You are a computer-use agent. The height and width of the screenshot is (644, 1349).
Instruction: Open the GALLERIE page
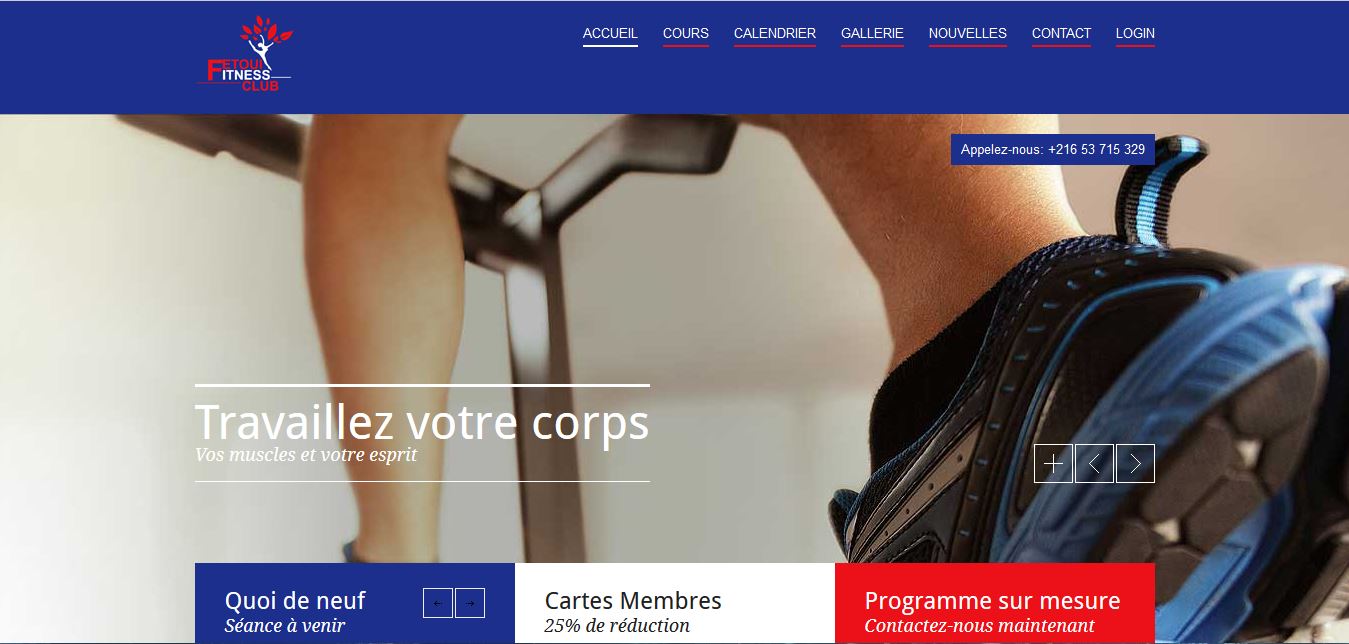872,34
